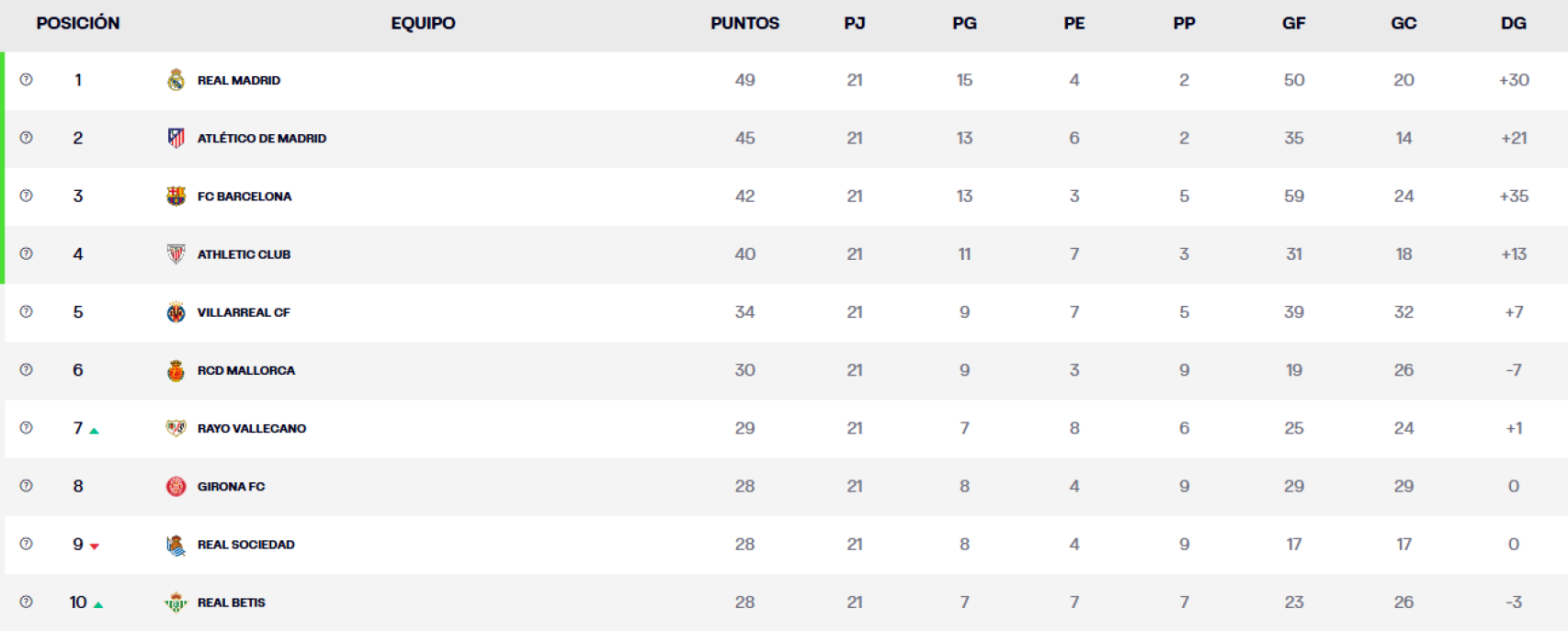Open the Real Sociedad team link
Screen dimensions: 1568x631
click(245, 545)
